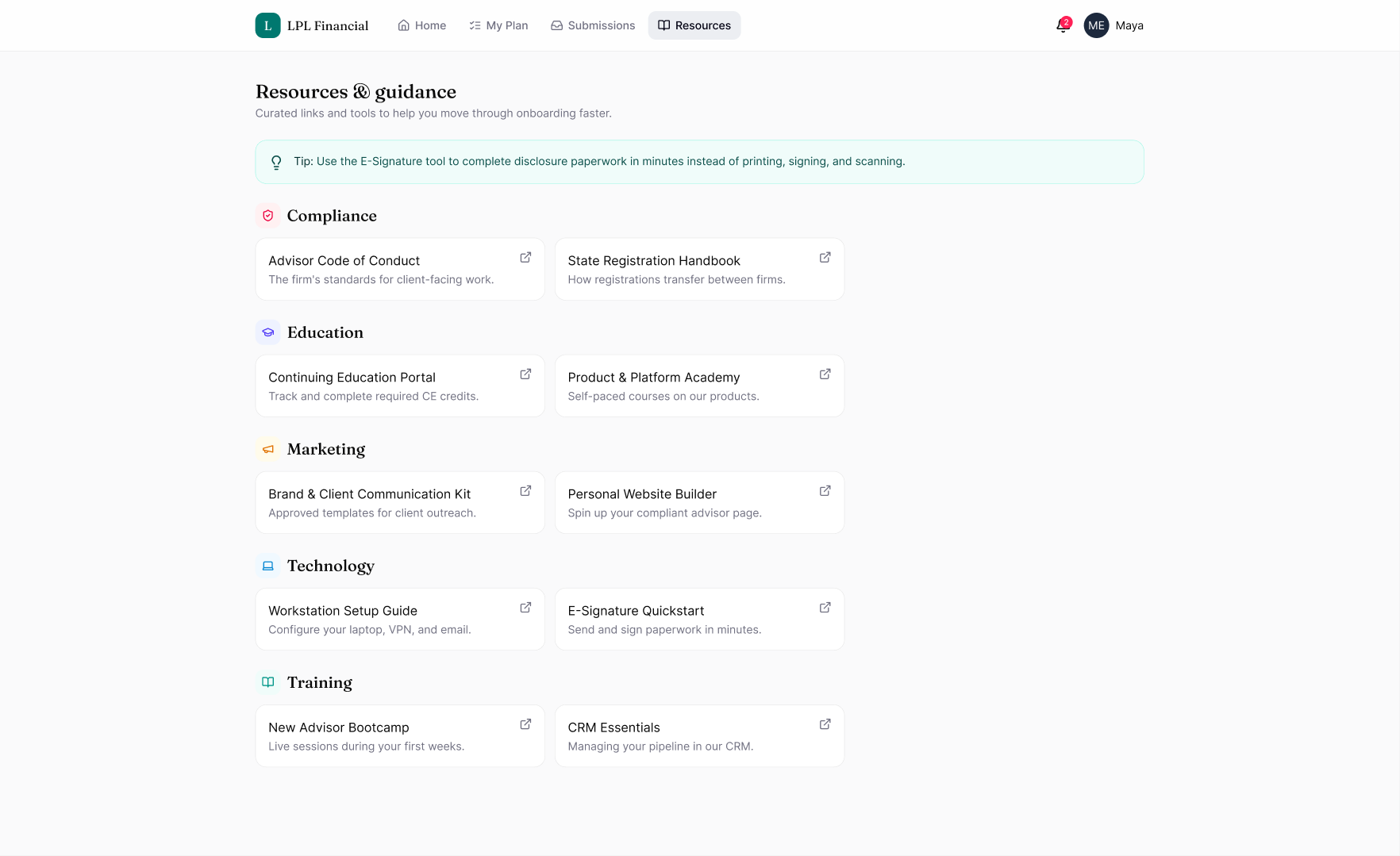
Task: Click the LPL Financial brand name
Action: [x=328, y=25]
